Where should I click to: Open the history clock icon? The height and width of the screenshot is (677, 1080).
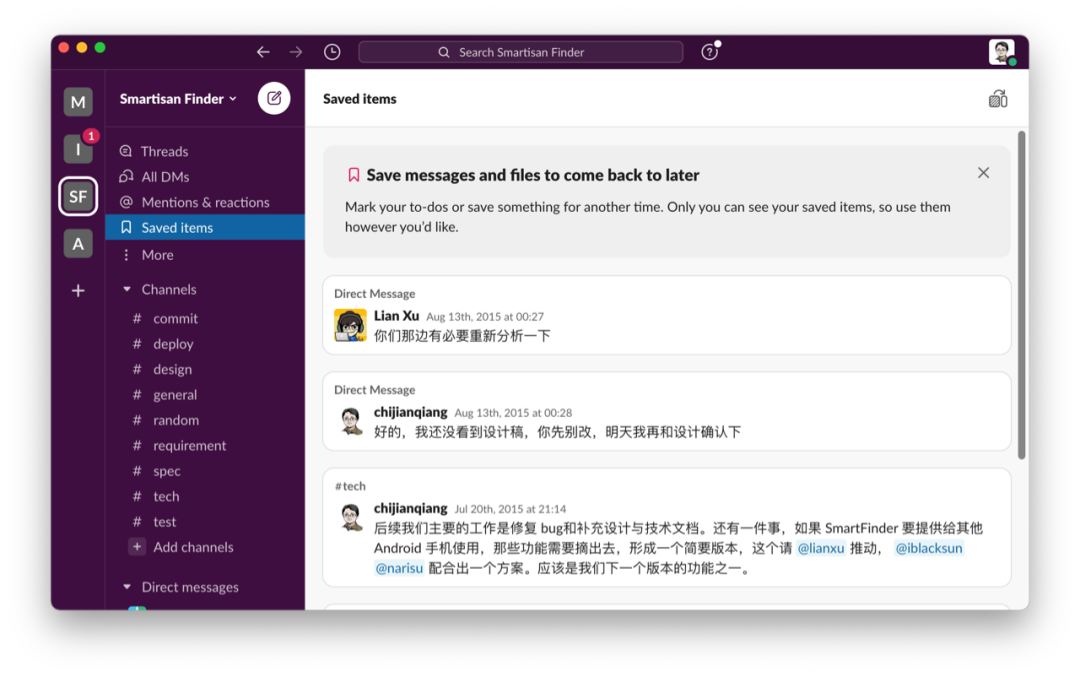(332, 52)
